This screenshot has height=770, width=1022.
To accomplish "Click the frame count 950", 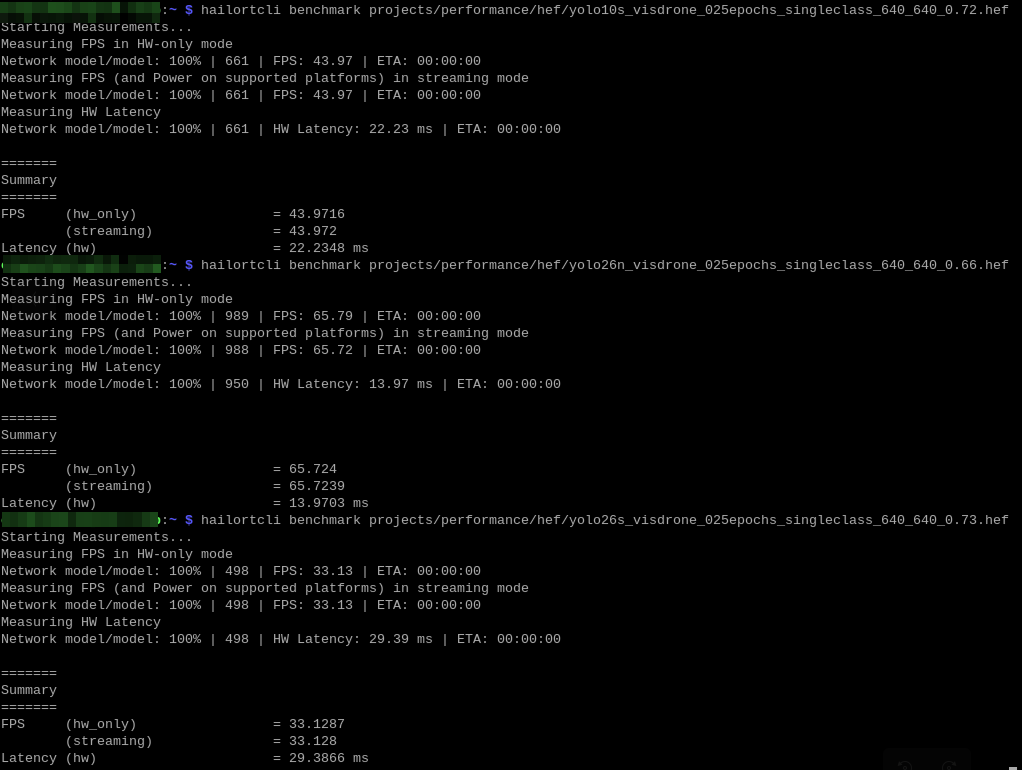I will point(237,383).
